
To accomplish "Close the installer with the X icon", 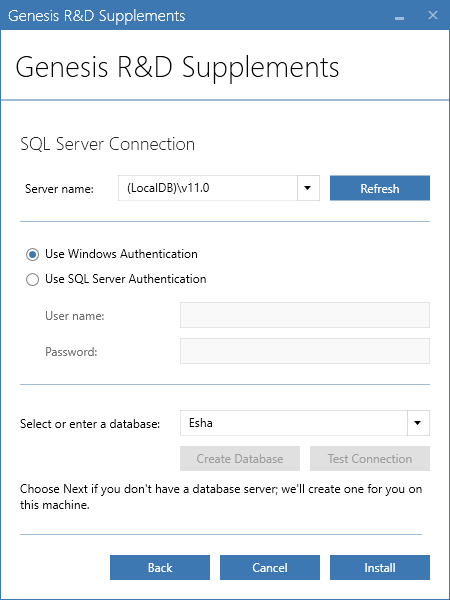I will [433, 15].
